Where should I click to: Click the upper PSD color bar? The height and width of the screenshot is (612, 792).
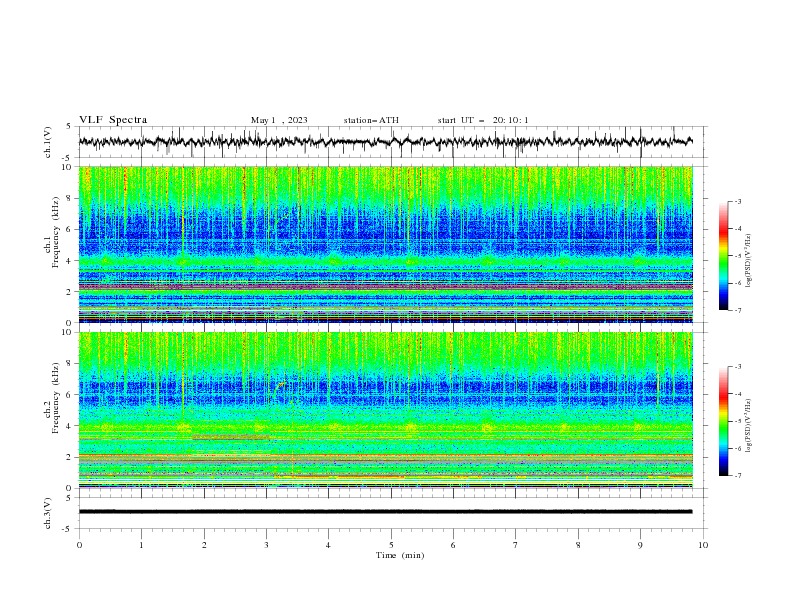[x=723, y=256]
